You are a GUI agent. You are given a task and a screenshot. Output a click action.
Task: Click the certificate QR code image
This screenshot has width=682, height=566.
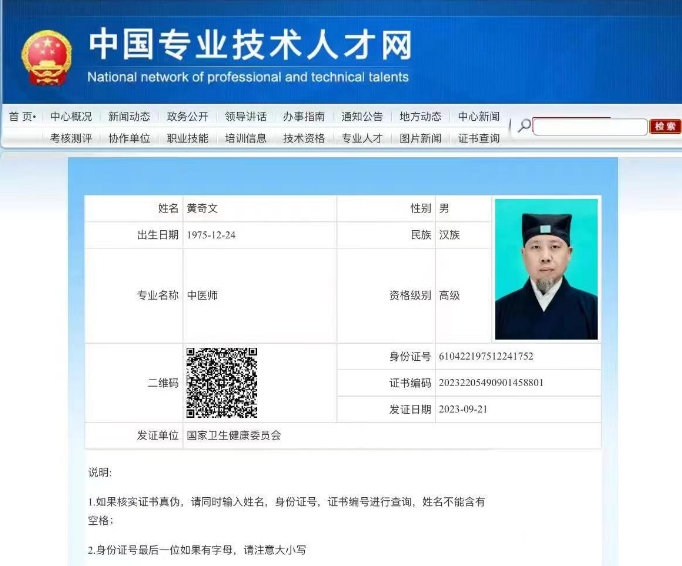(x=222, y=383)
